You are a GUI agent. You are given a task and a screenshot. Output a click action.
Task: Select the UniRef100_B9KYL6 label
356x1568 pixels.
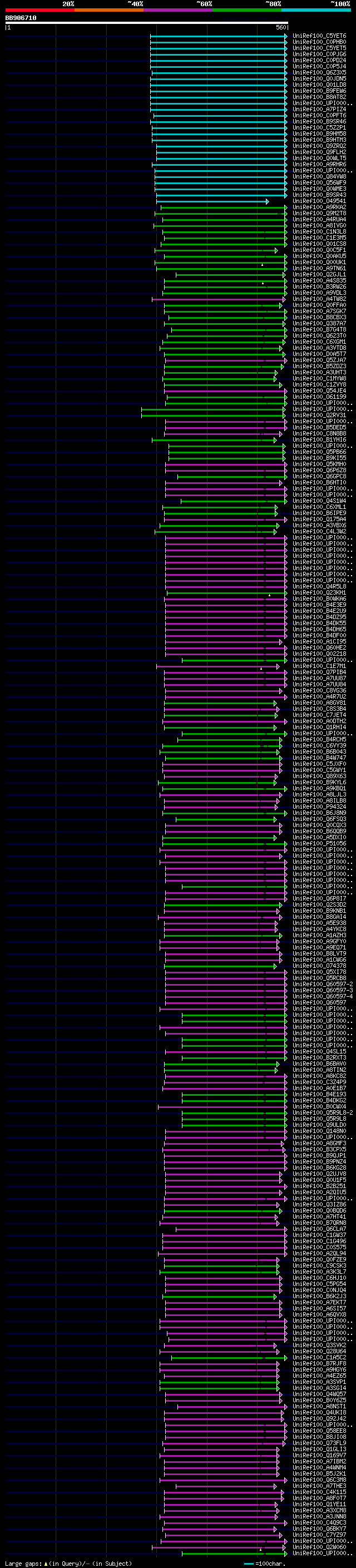pyautogui.click(x=319, y=782)
